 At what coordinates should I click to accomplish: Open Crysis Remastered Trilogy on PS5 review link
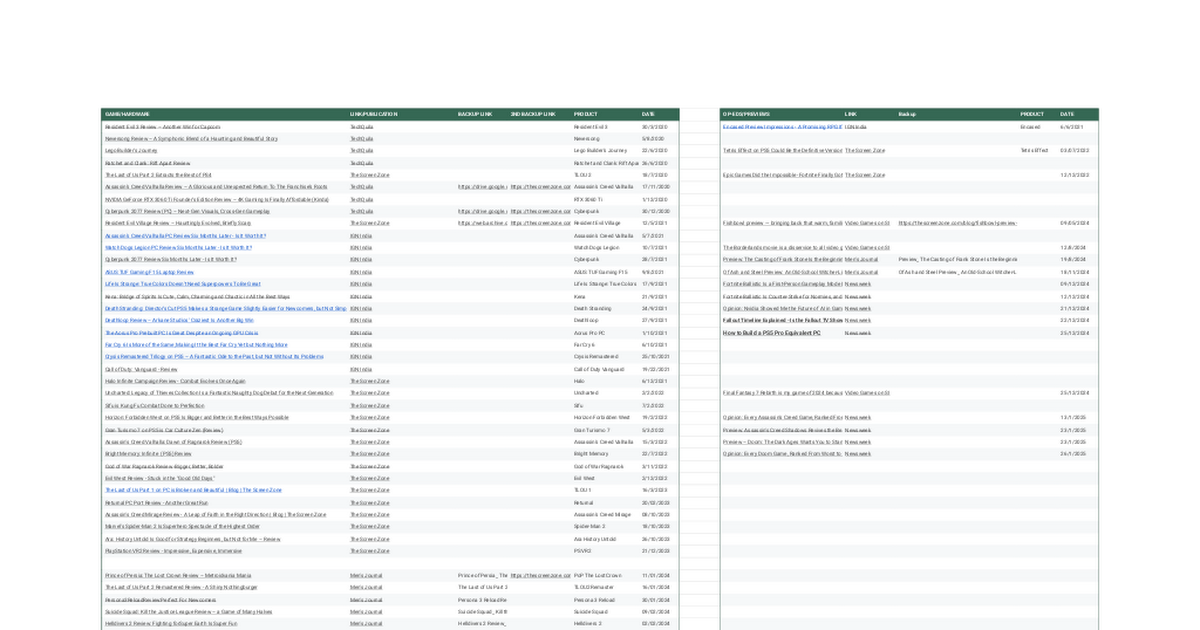pyautogui.click(x=214, y=357)
